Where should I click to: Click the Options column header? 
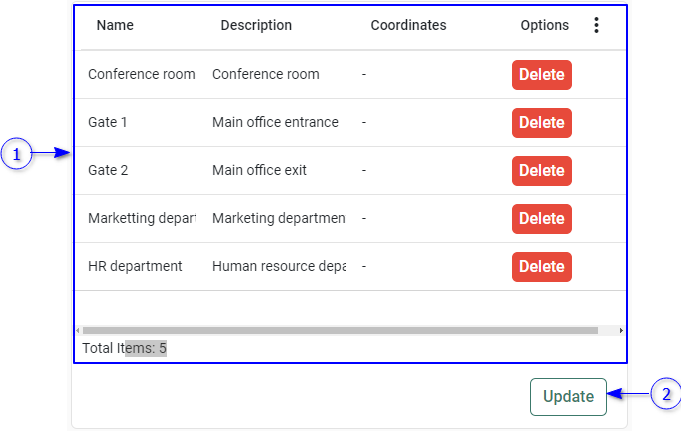coord(544,26)
